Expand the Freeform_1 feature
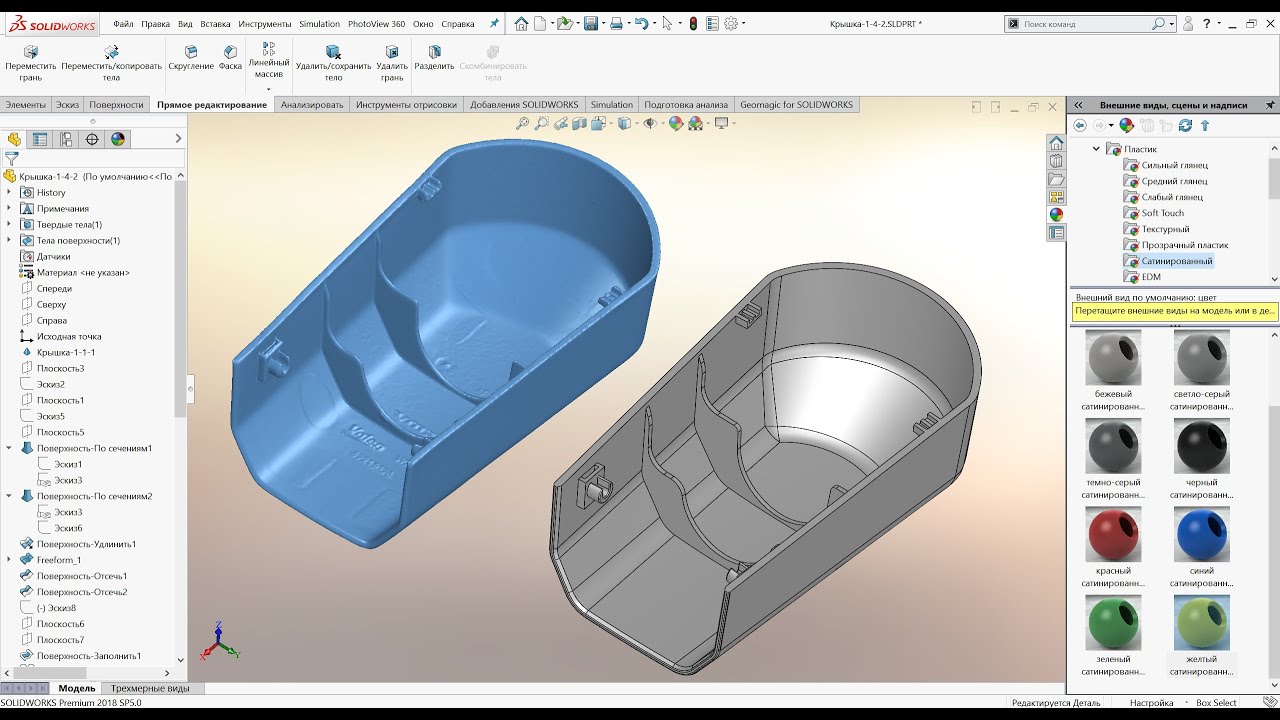Viewport: 1280px width, 720px height. tap(9, 560)
